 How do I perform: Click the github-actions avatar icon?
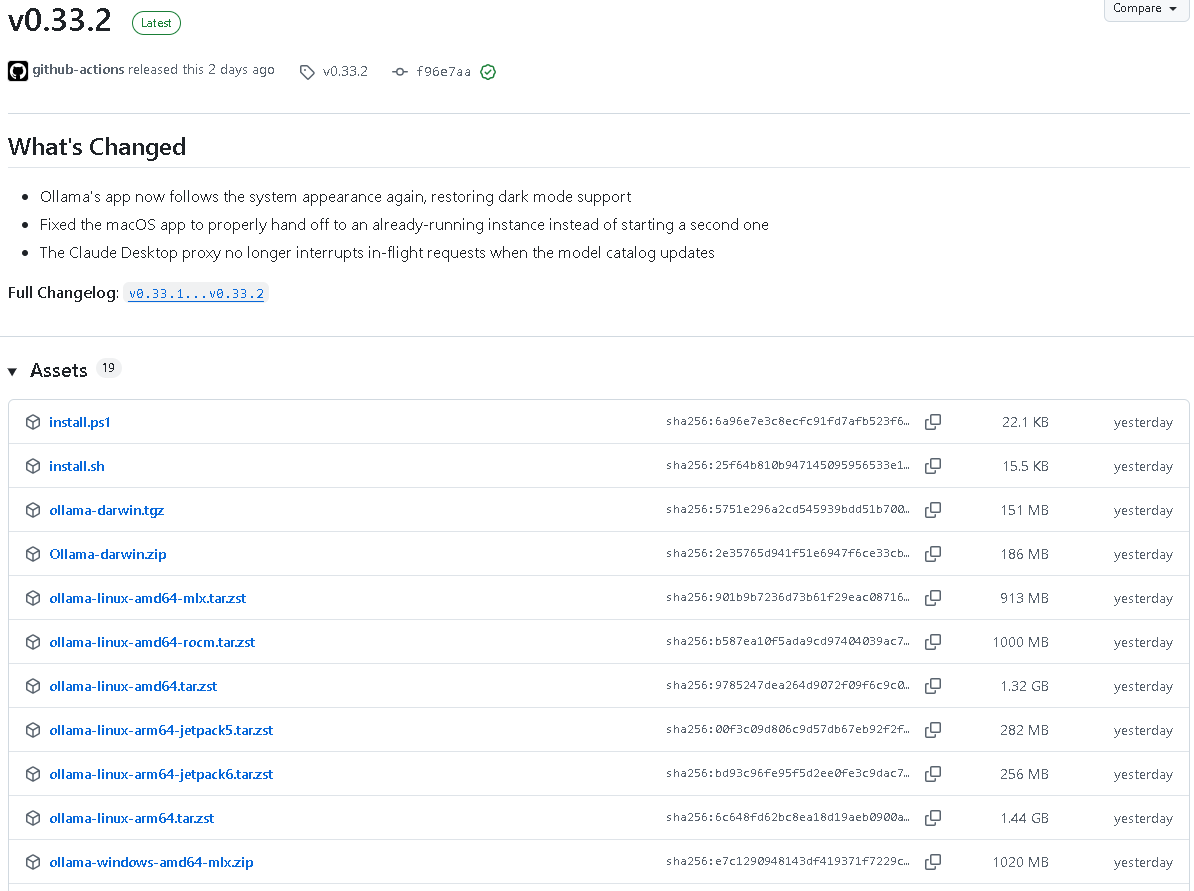click(18, 71)
